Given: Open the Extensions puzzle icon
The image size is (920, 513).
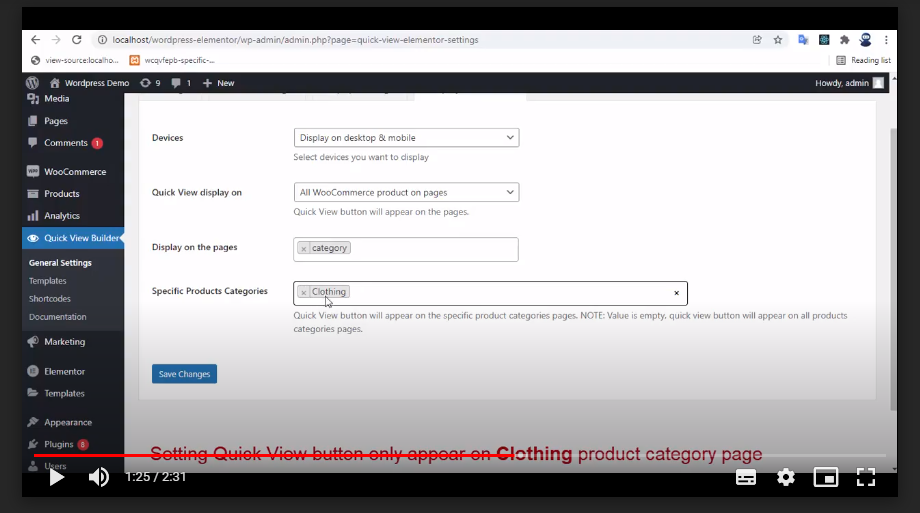Looking at the screenshot, I should 845,40.
